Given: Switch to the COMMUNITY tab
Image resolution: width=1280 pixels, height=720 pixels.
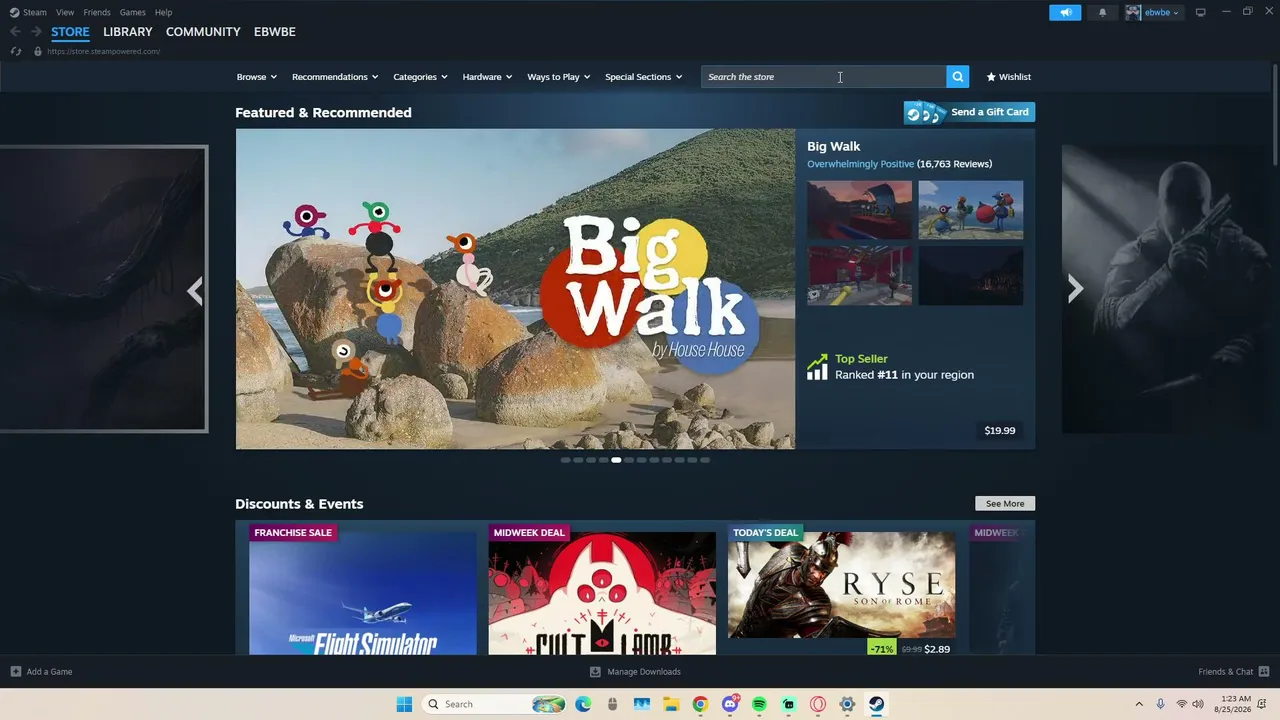Looking at the screenshot, I should 203,32.
